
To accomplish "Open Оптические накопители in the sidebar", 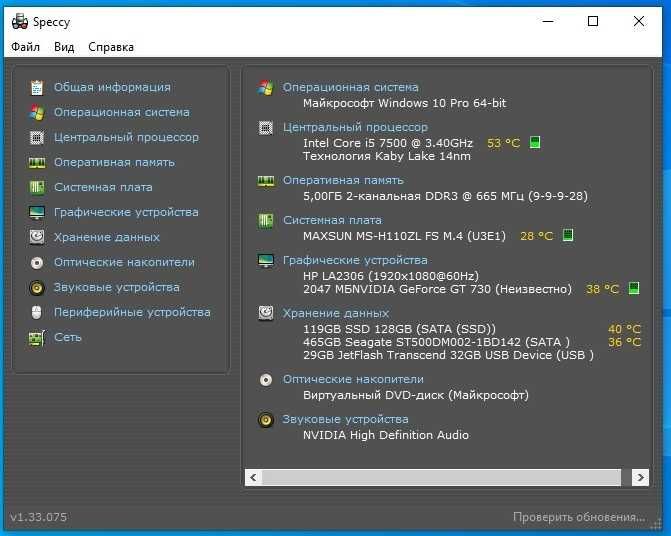I will 125,262.
